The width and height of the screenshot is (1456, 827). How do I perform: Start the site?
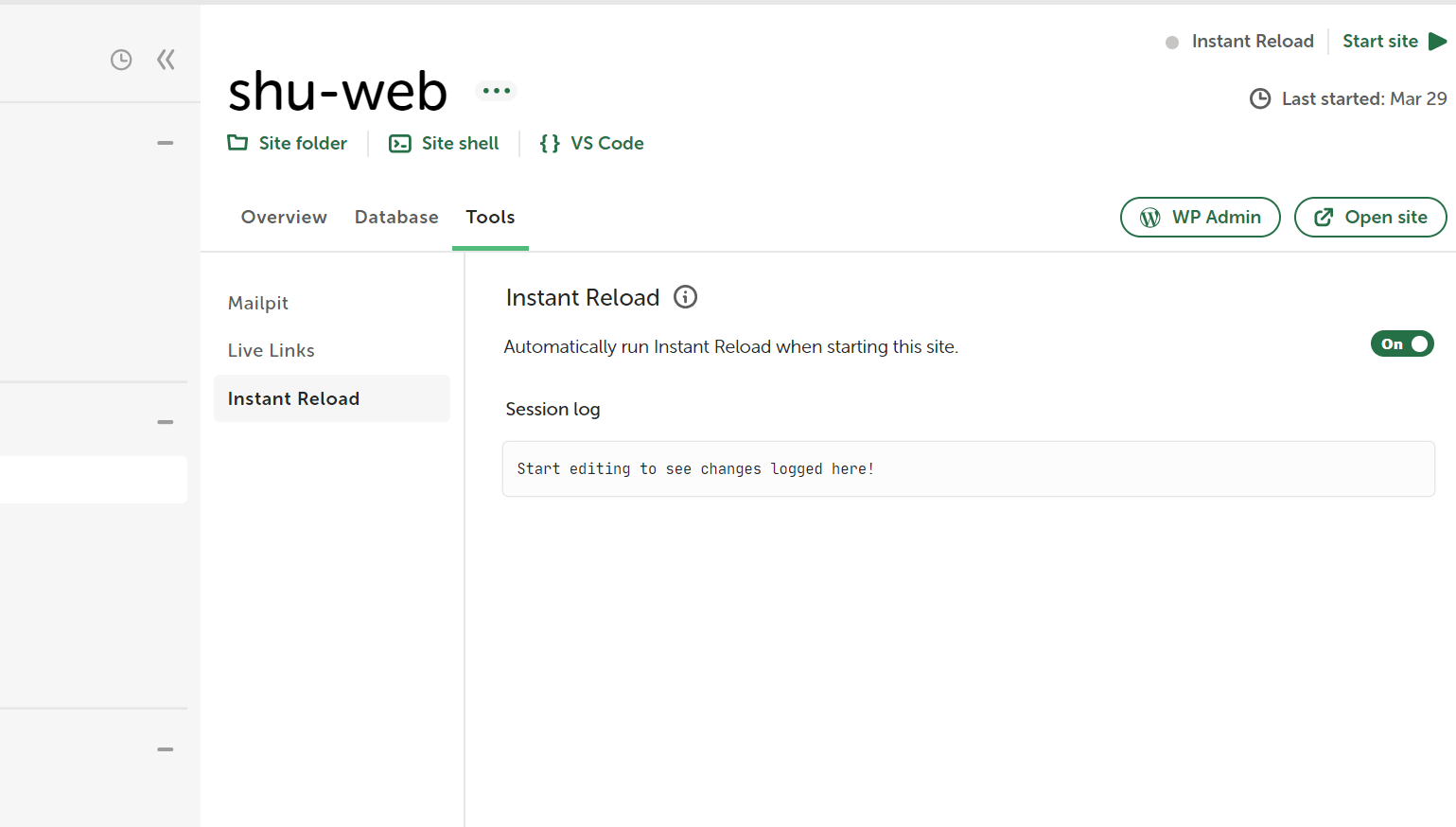coord(1395,41)
